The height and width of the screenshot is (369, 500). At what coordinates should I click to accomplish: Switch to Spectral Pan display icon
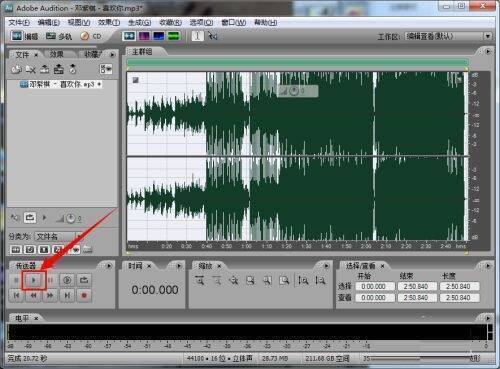tap(159, 36)
